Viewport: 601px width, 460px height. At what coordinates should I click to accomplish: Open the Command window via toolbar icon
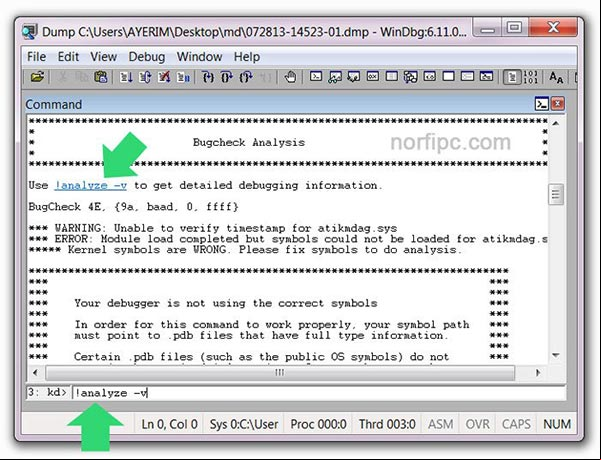[x=316, y=77]
